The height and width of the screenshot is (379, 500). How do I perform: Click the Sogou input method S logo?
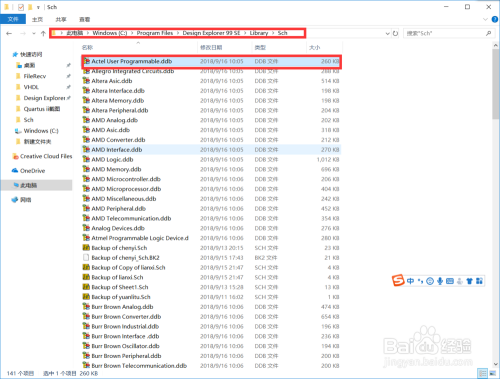pos(398,281)
